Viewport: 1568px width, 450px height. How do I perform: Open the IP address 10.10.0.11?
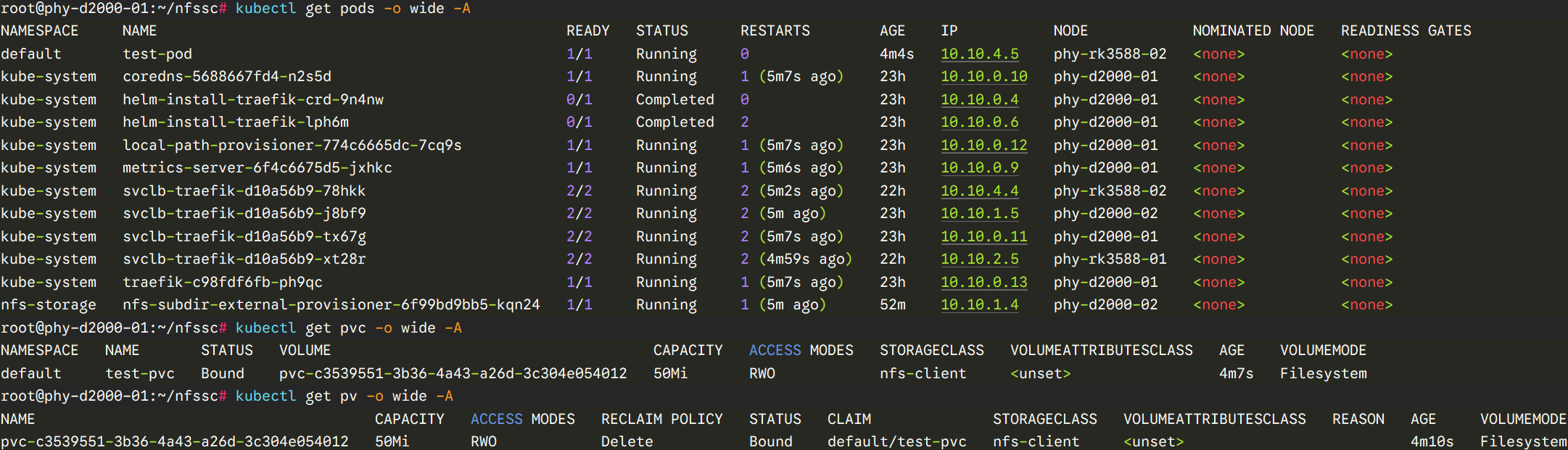click(983, 236)
